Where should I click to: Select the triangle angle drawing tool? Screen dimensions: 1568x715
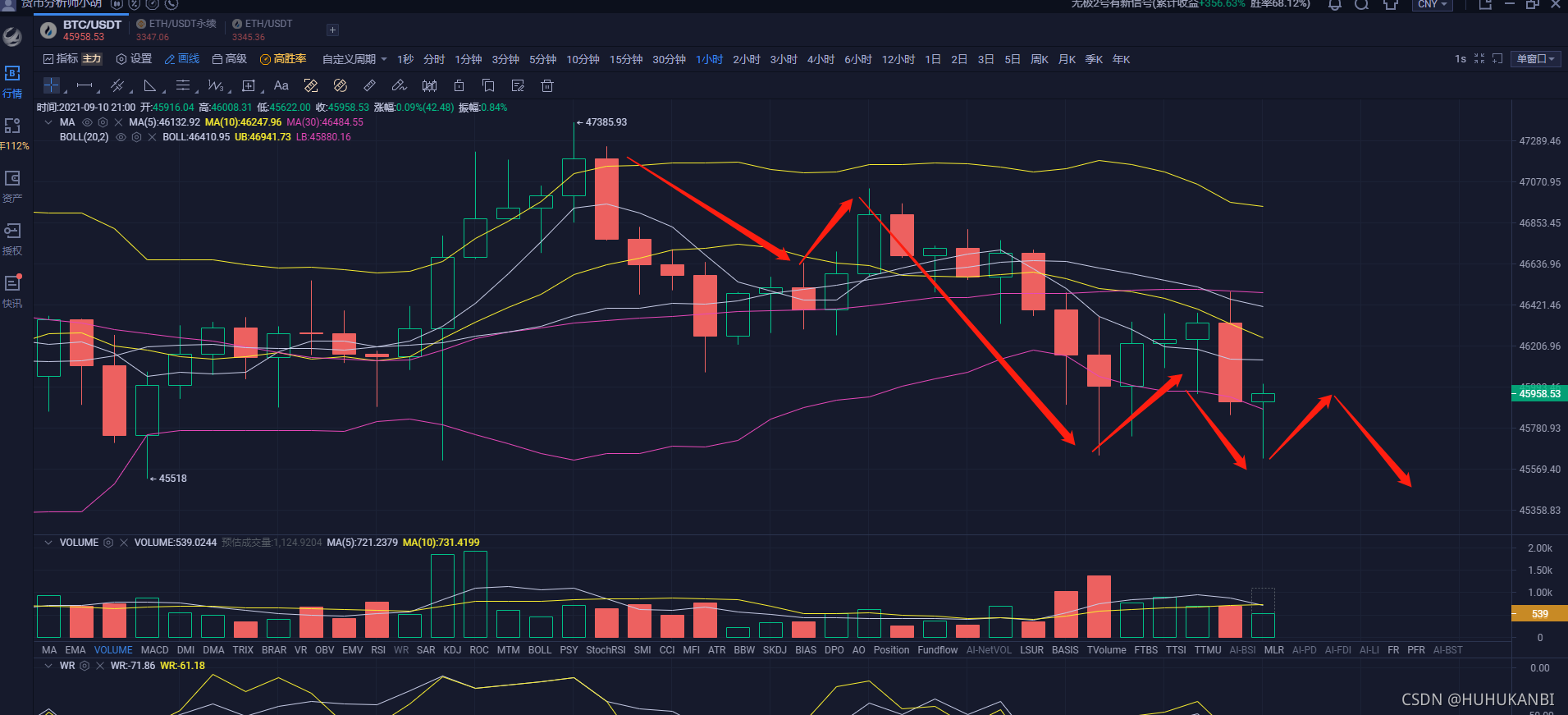[150, 85]
